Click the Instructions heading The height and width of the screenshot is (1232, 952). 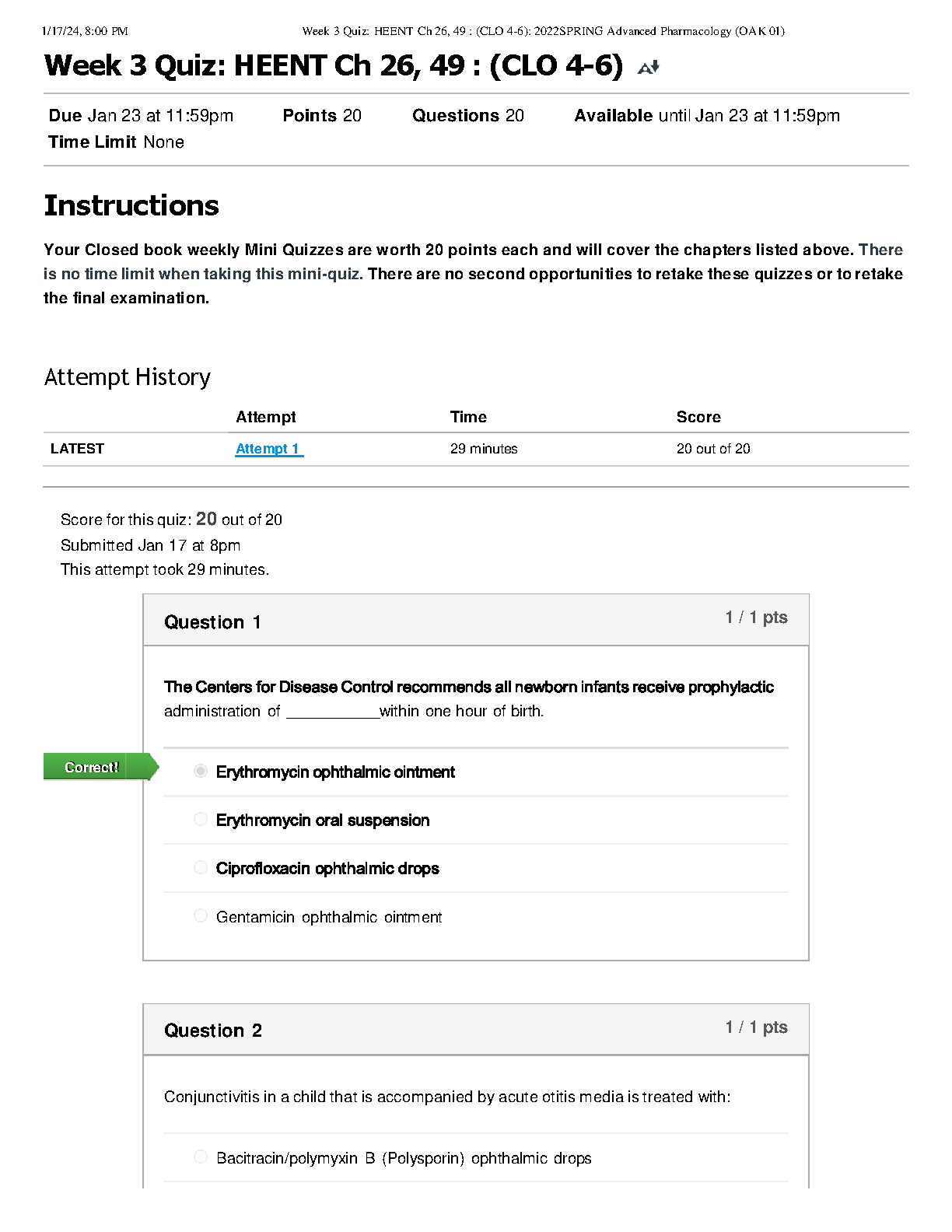click(131, 205)
